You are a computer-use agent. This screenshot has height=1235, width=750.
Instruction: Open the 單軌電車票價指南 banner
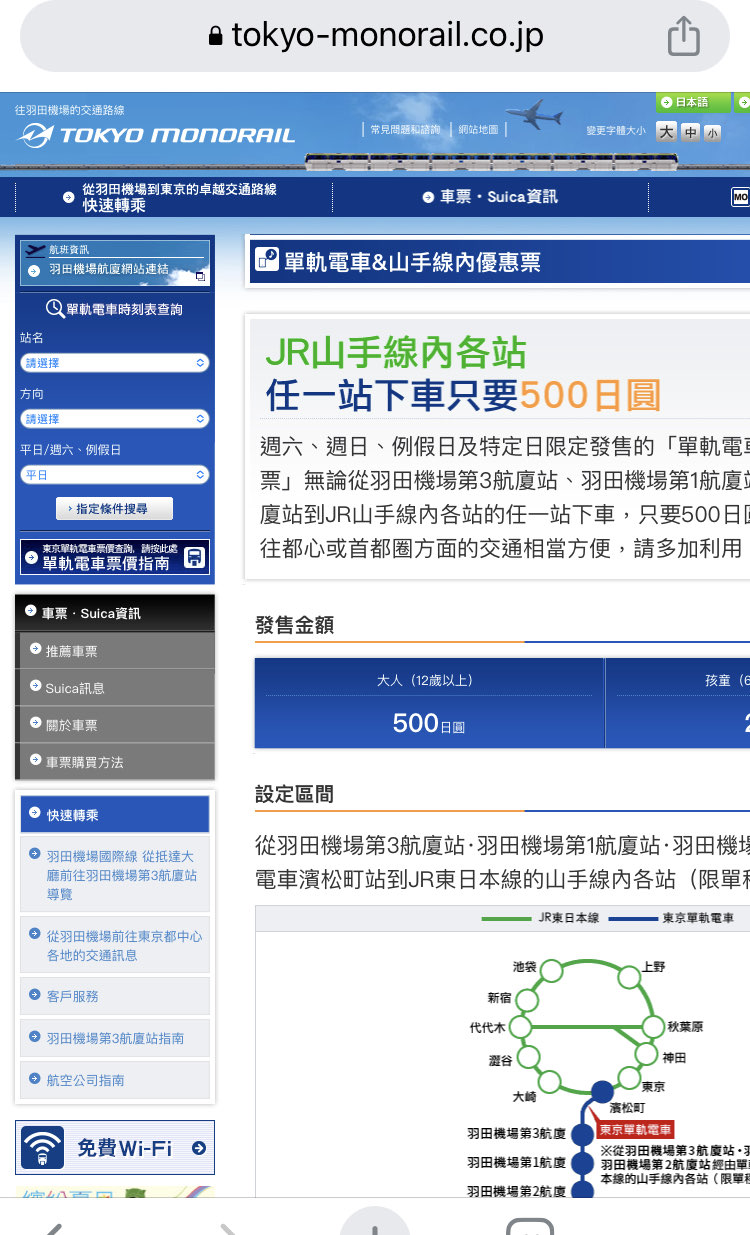click(115, 557)
